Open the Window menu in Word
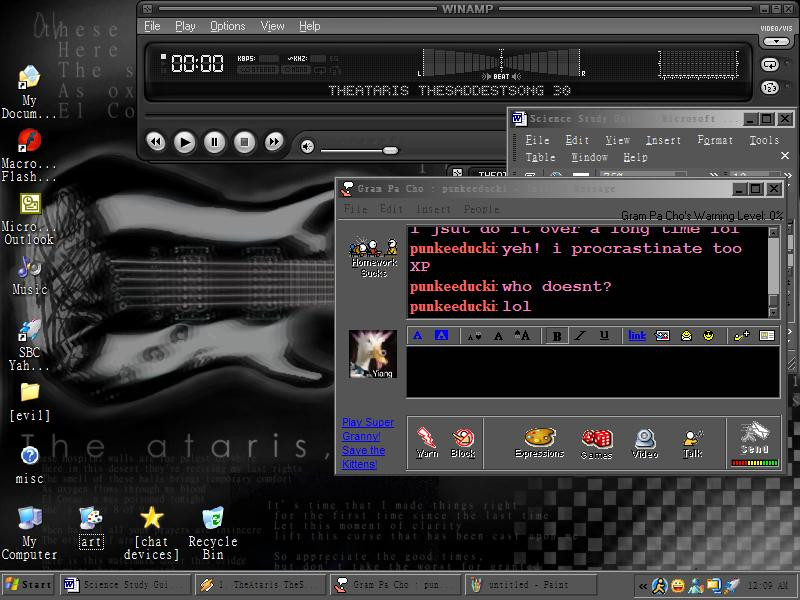800x600 pixels. [589, 158]
